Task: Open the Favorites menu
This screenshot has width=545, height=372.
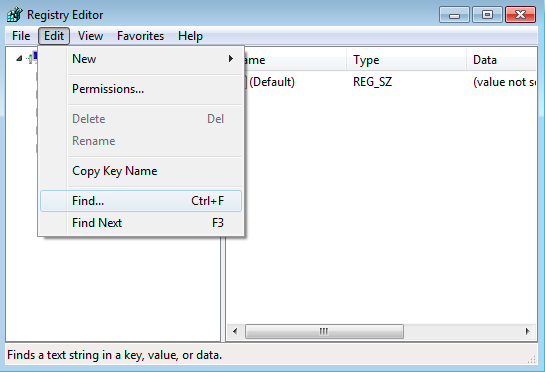Action: [x=140, y=36]
